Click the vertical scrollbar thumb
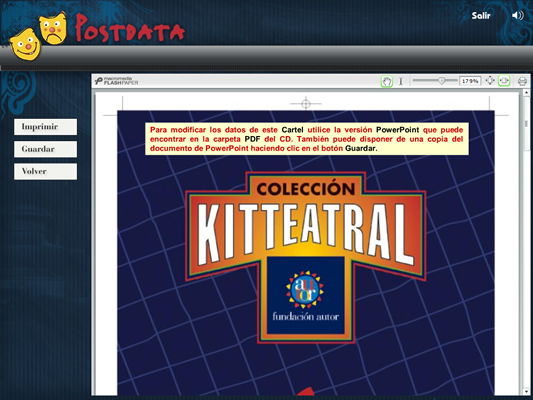The height and width of the screenshot is (400, 533). tap(526, 123)
